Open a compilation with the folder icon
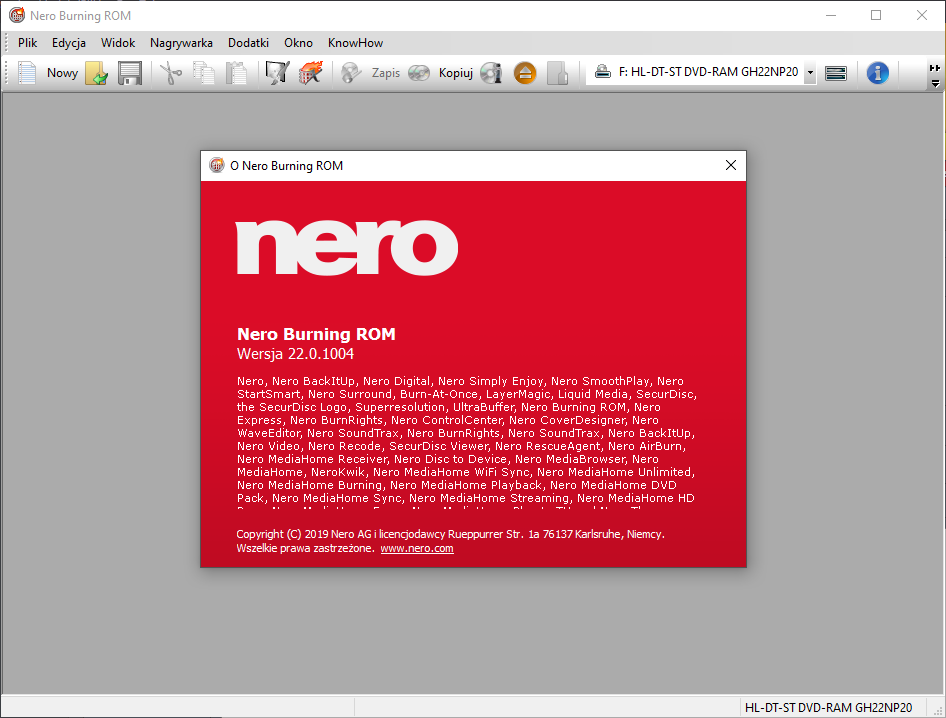The image size is (946, 718). tap(97, 73)
